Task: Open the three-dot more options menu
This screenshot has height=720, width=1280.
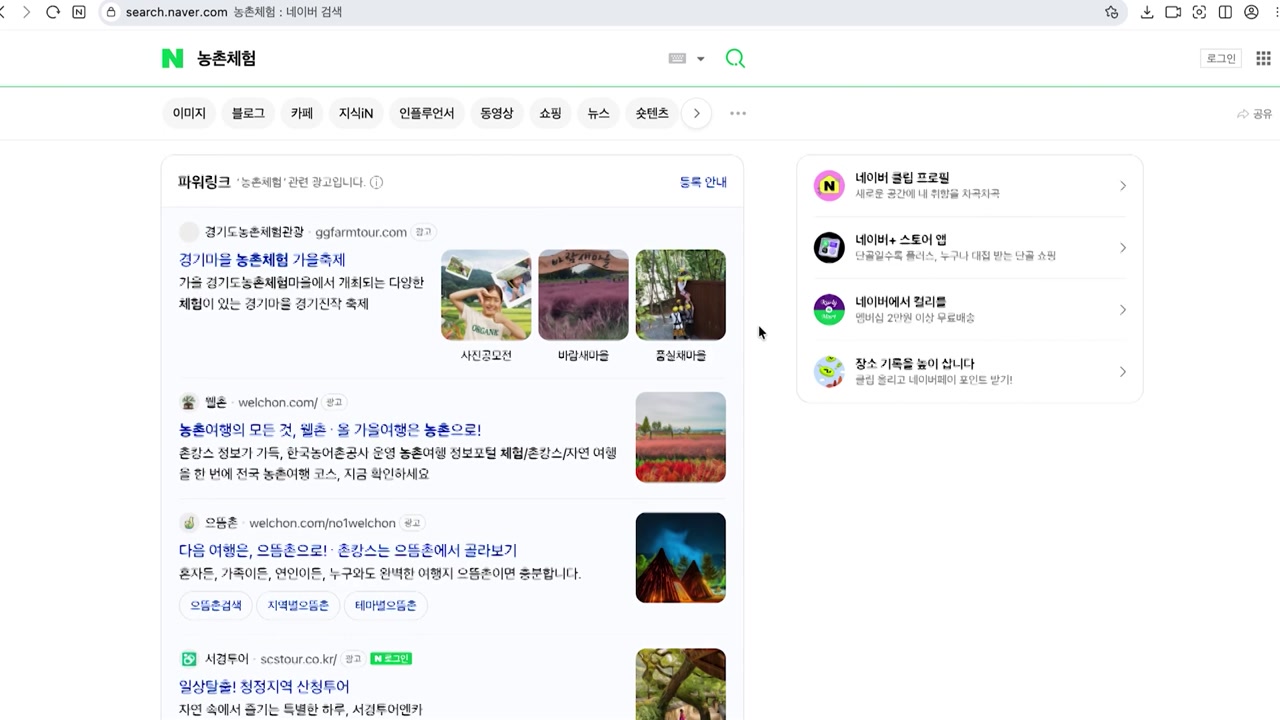Action: click(738, 113)
